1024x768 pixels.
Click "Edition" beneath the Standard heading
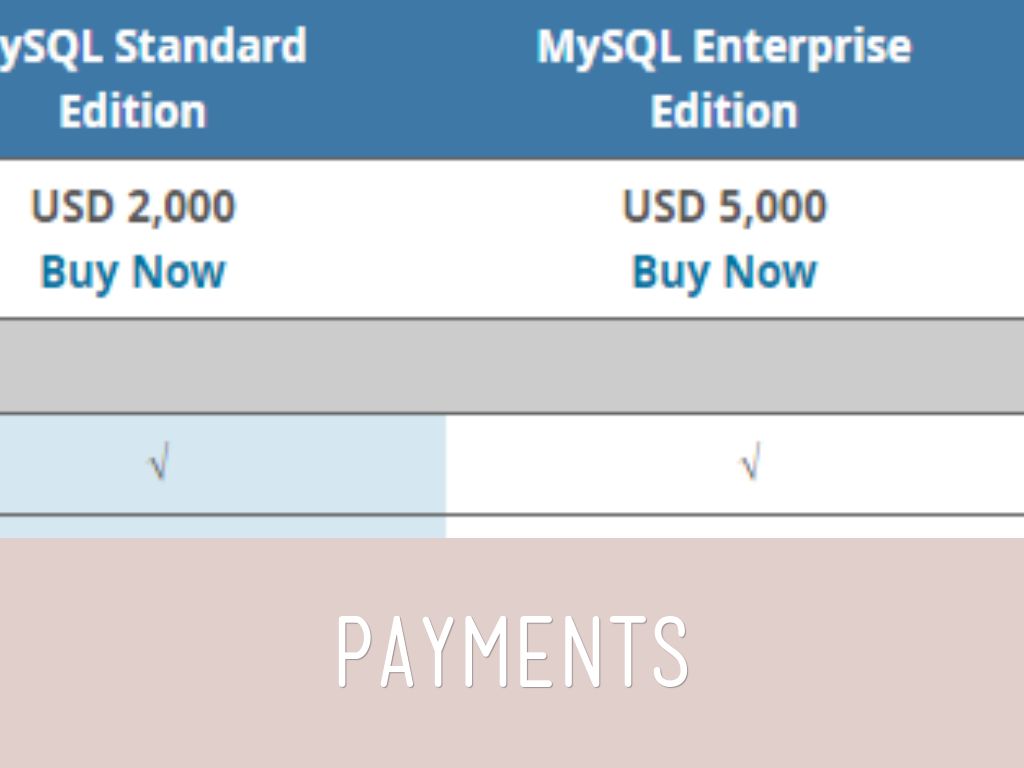tap(132, 111)
